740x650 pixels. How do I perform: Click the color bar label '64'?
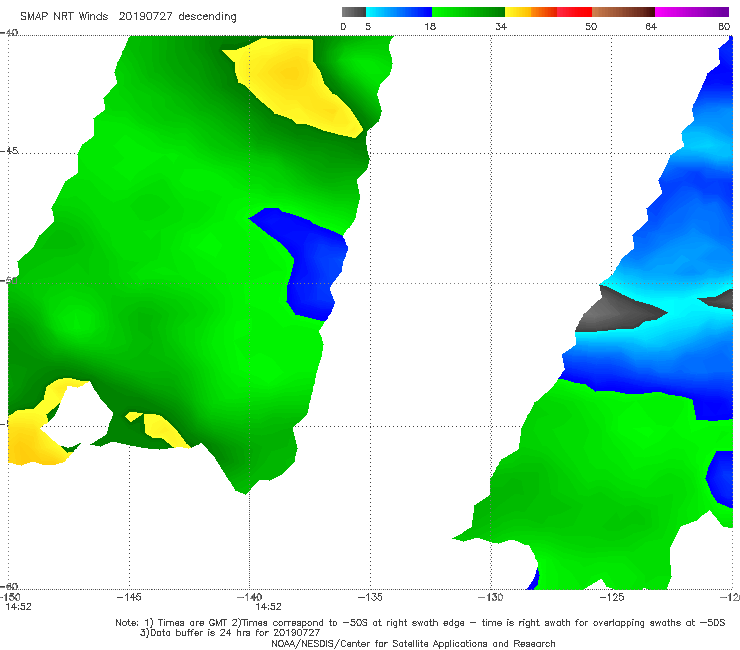point(651,26)
